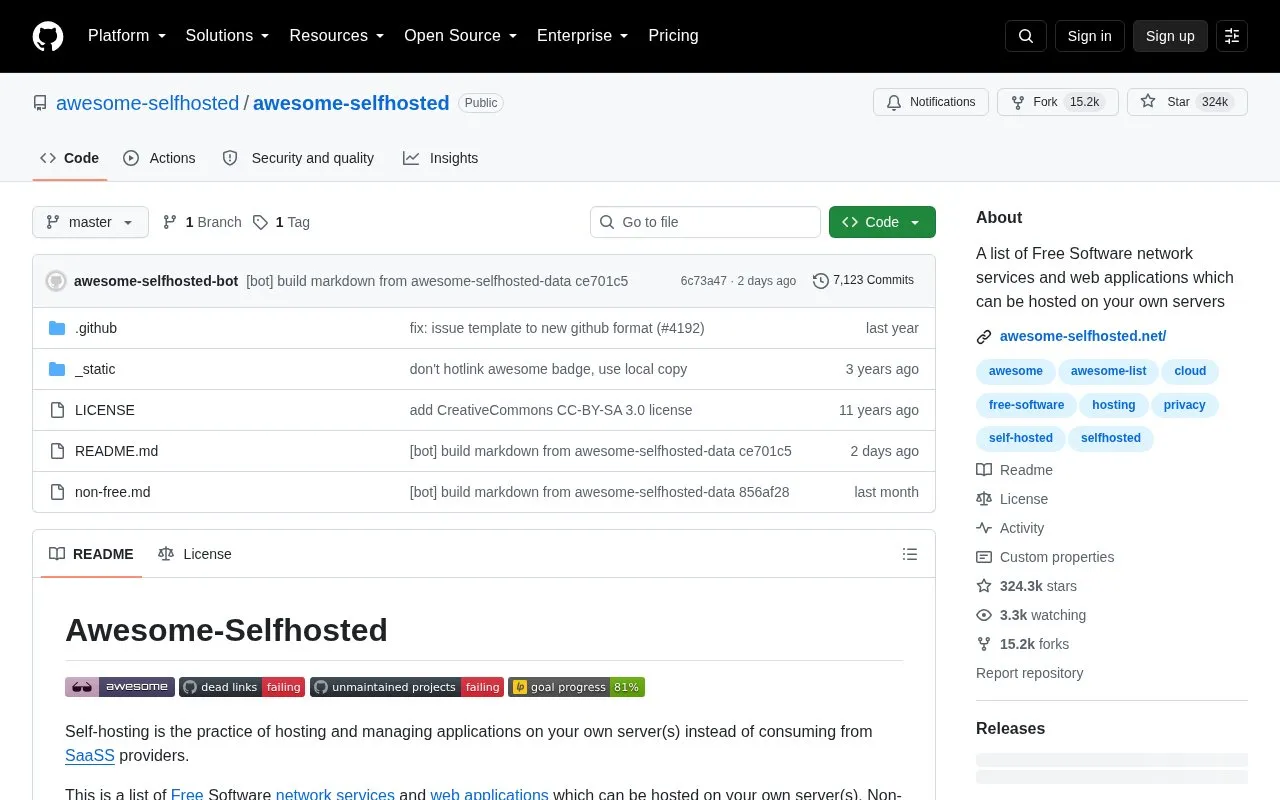Open the search magnifier button
Image resolution: width=1280 pixels, height=800 pixels.
(1026, 36)
